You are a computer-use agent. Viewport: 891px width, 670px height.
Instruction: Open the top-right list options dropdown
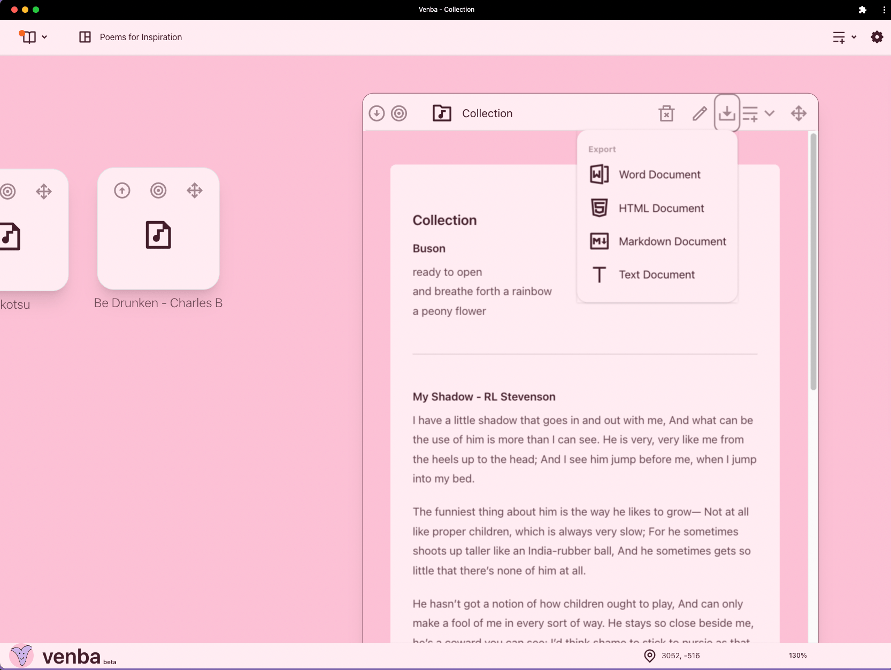point(844,37)
